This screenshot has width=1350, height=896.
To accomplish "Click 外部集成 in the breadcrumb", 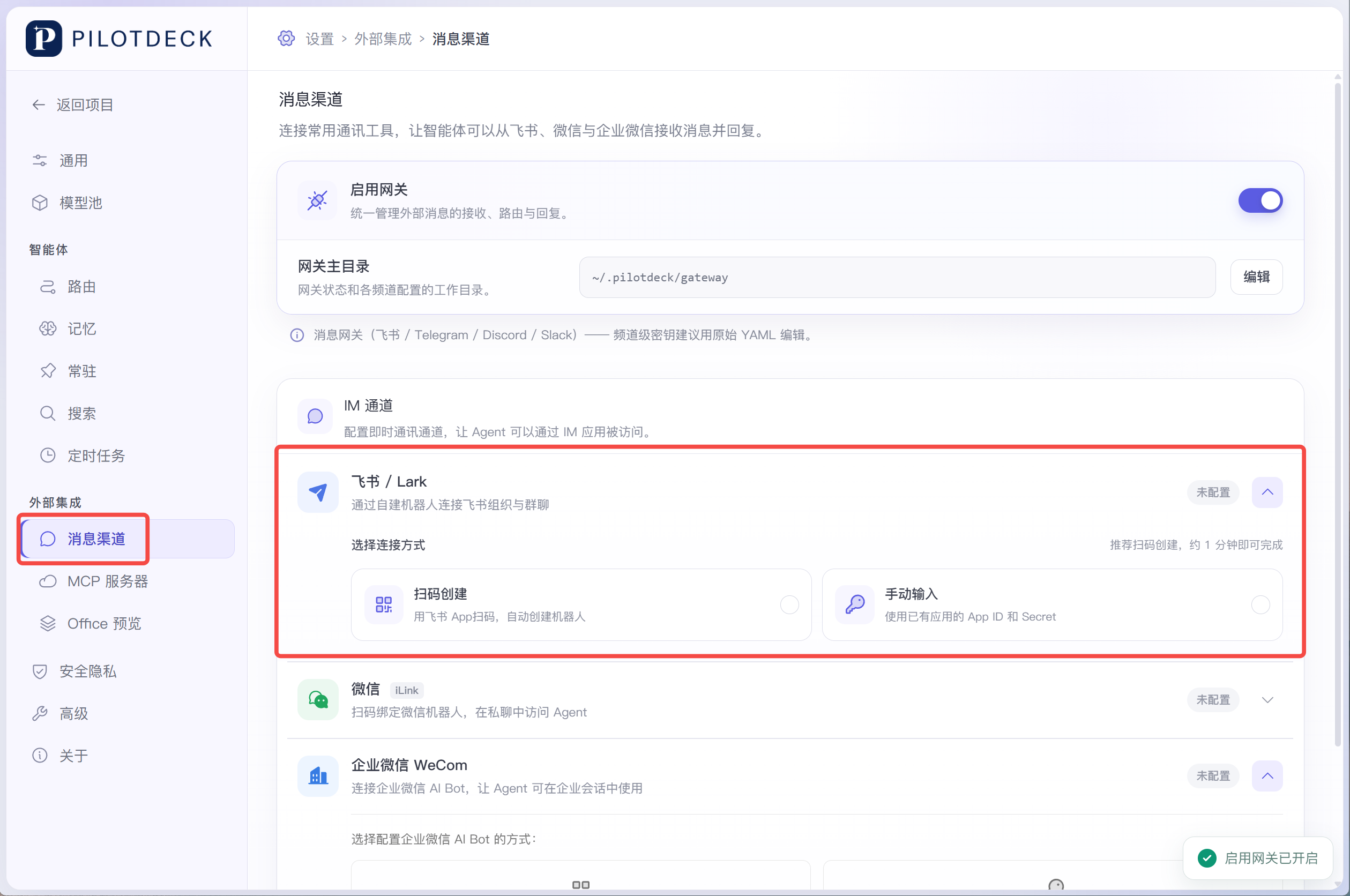I will [x=383, y=39].
